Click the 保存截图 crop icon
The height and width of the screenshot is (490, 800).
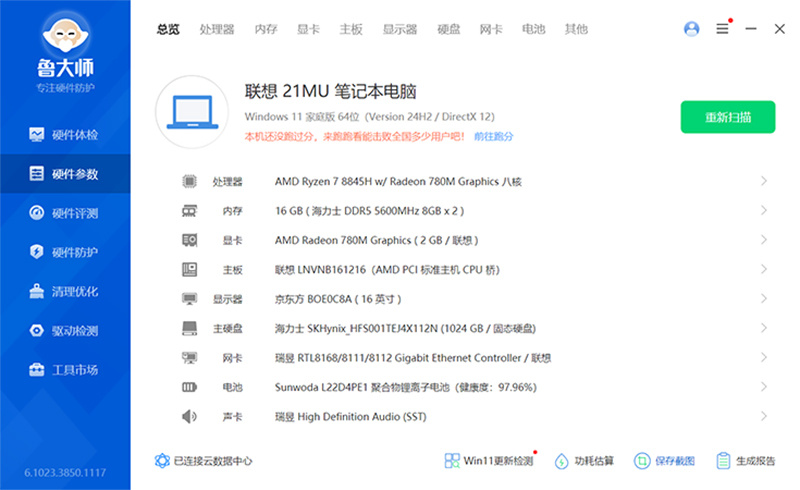(x=642, y=461)
